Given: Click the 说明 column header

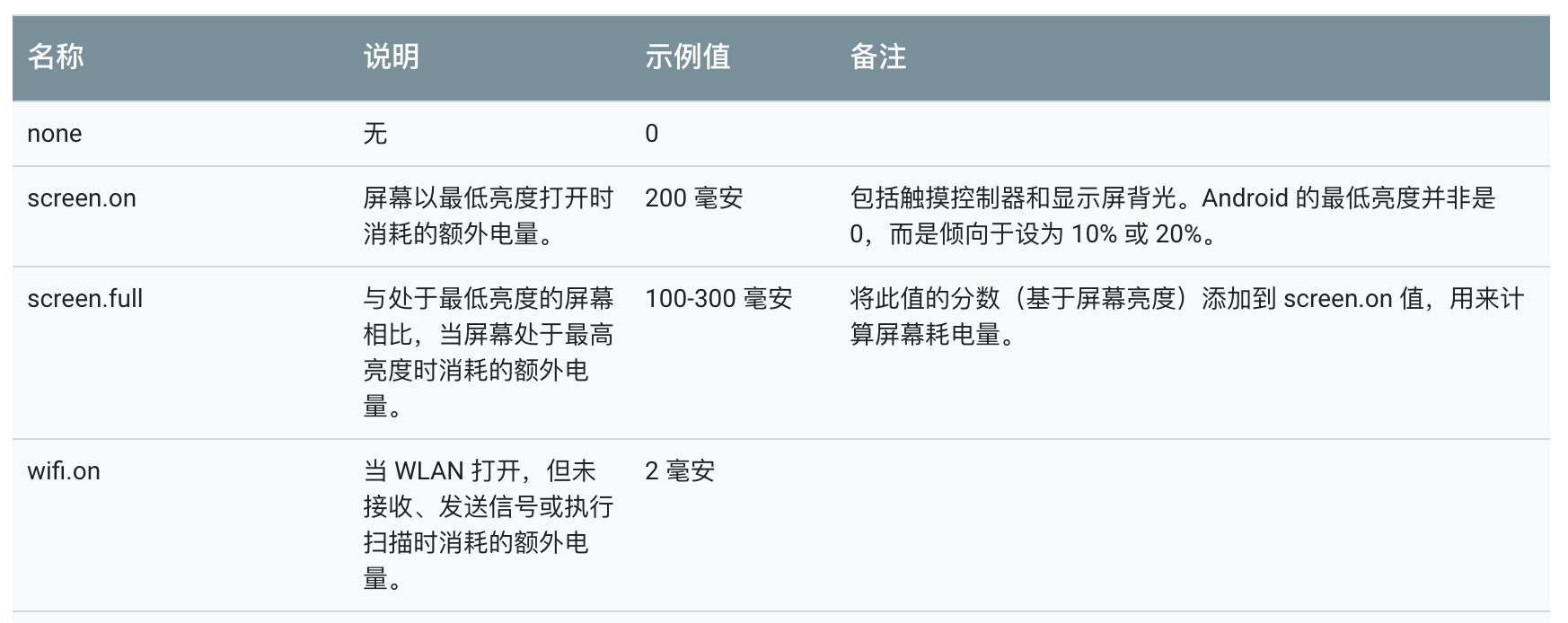Looking at the screenshot, I should coord(391,57).
